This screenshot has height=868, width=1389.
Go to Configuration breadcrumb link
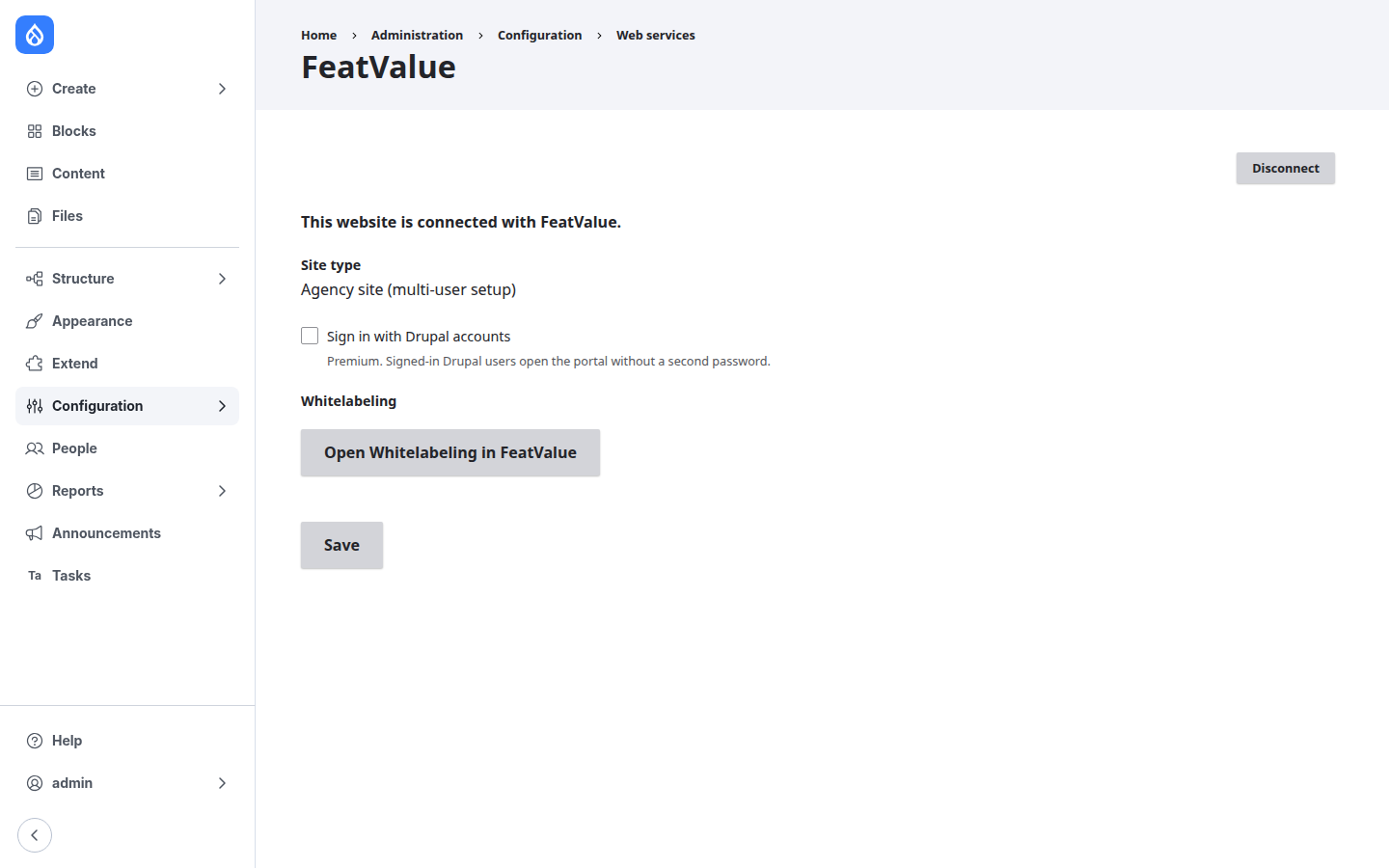539,35
